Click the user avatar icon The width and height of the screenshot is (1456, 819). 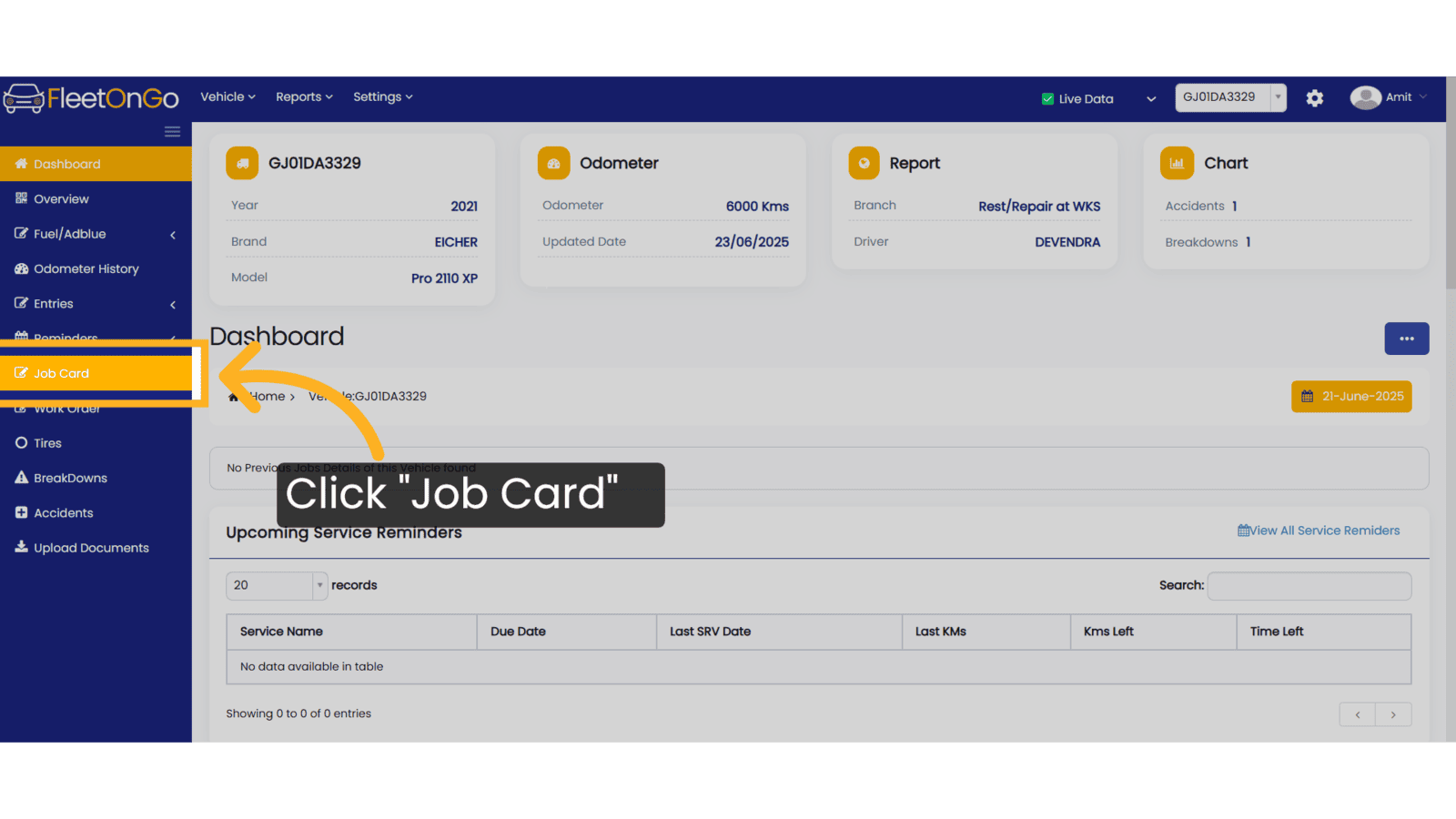1365,97
